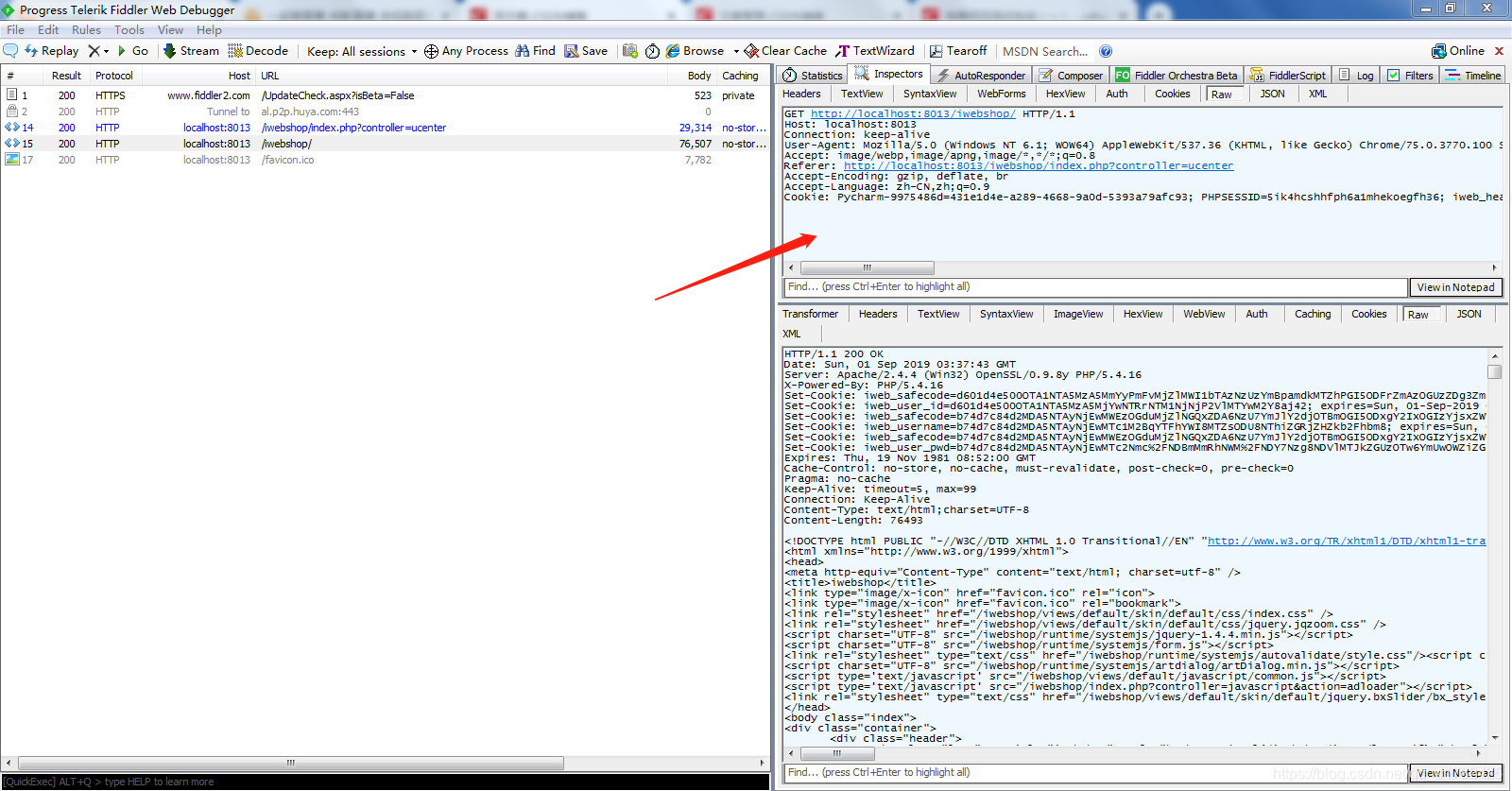Open the localhost:8013/iwebshop/ request link
This screenshot has height=791, width=1512.
pos(913,113)
